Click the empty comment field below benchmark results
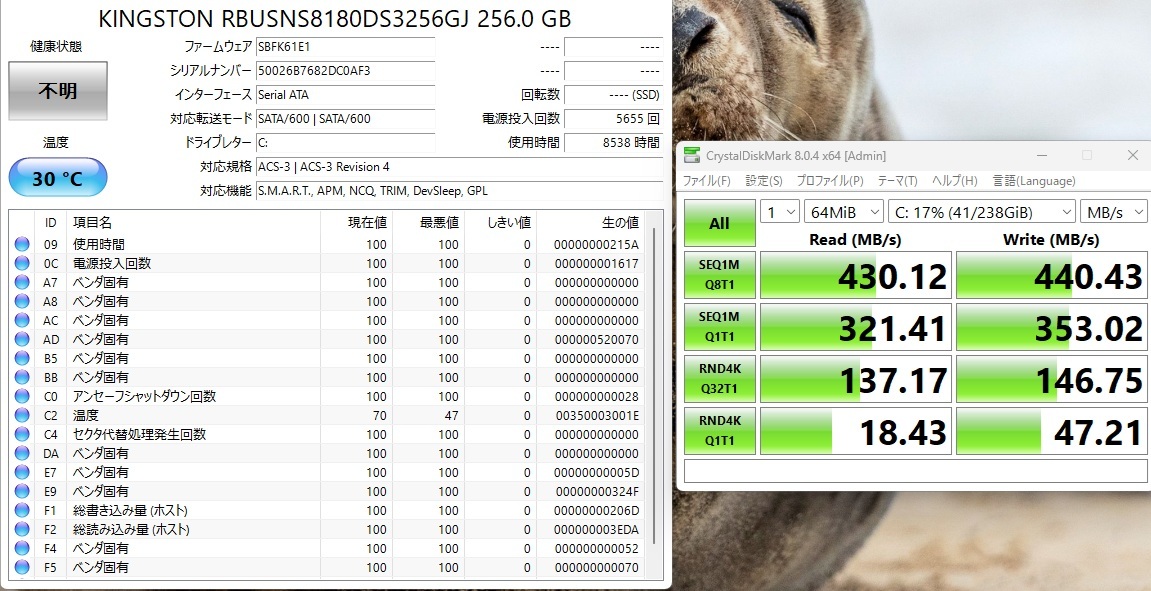1151x591 pixels. (x=916, y=471)
